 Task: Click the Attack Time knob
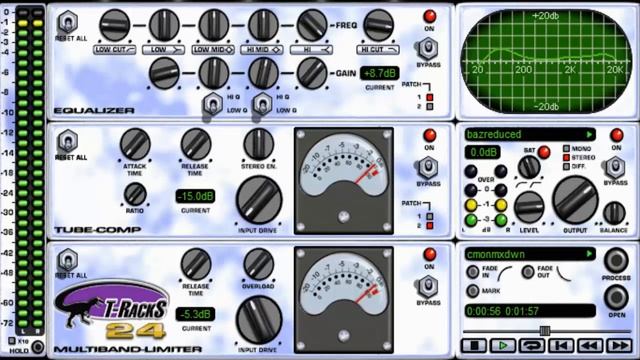(135, 144)
